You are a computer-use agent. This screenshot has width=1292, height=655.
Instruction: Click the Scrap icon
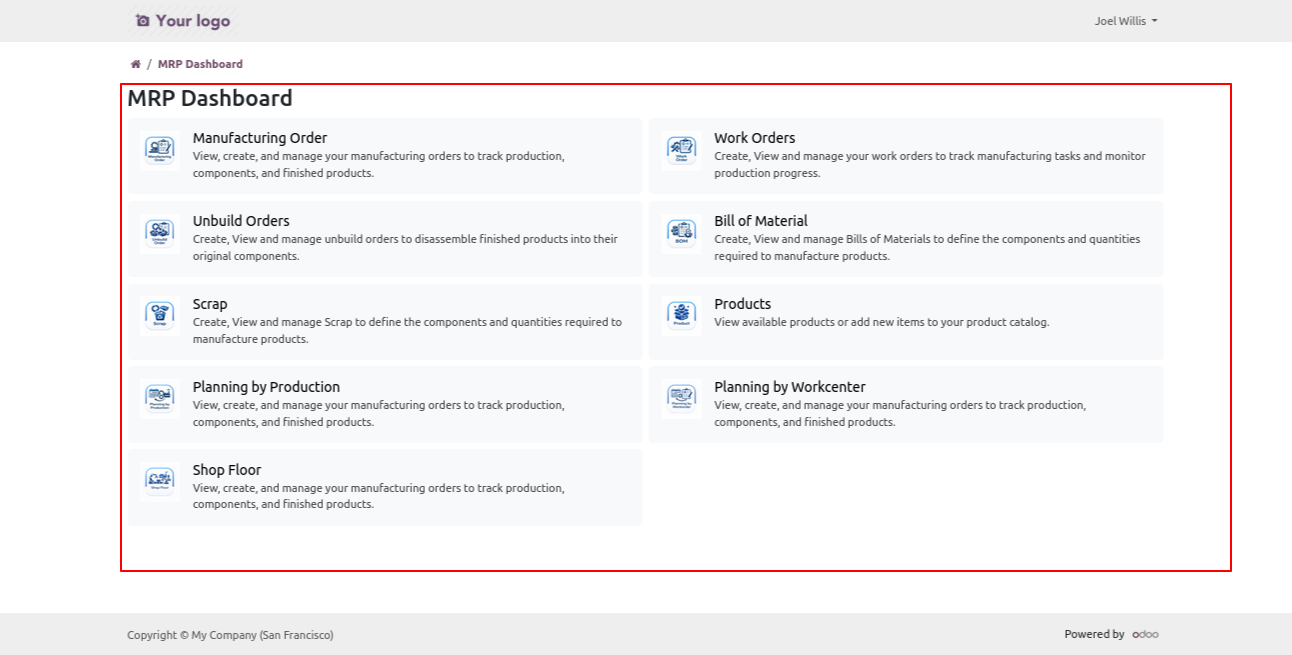(160, 316)
